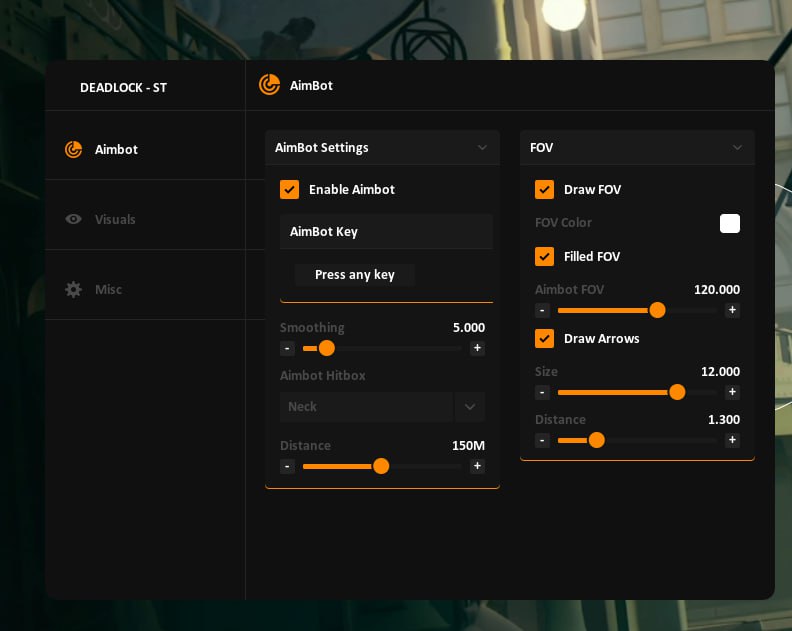This screenshot has height=631, width=792.
Task: Open the white FOV Color swatch
Action: pyautogui.click(x=730, y=223)
